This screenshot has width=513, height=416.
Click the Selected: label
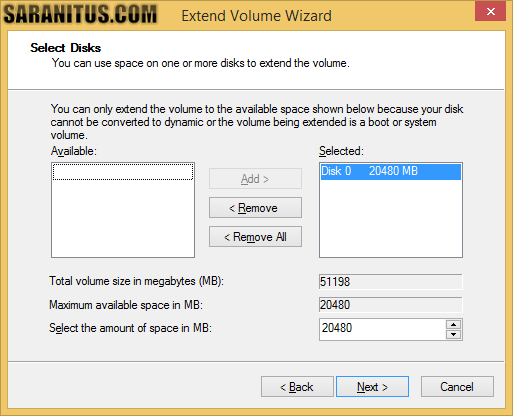tap(341, 151)
